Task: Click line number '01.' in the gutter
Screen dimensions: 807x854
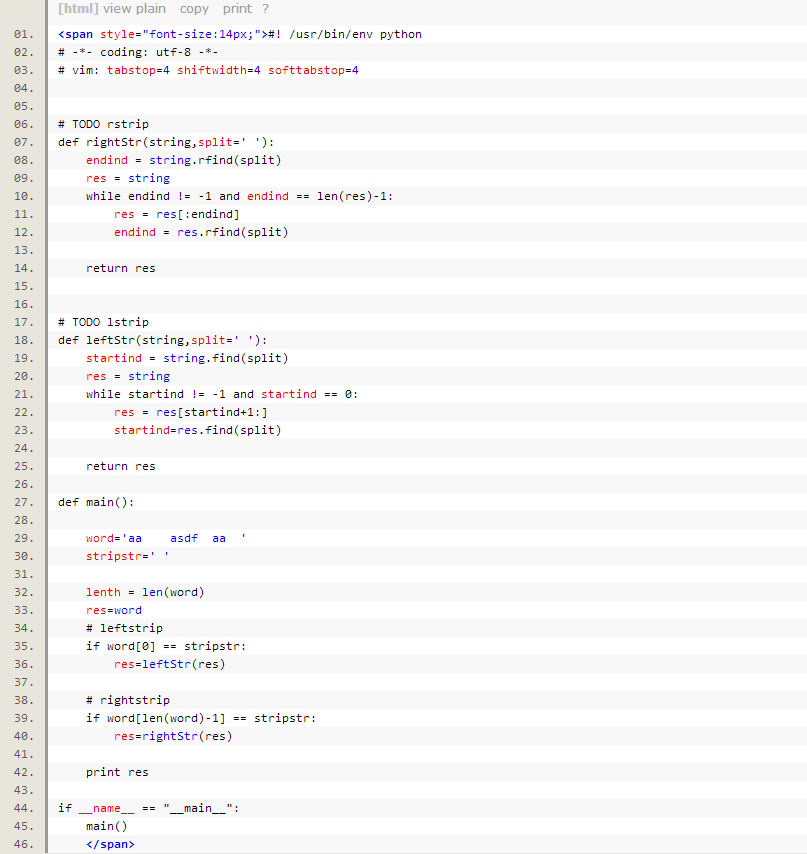Action: tap(24, 34)
